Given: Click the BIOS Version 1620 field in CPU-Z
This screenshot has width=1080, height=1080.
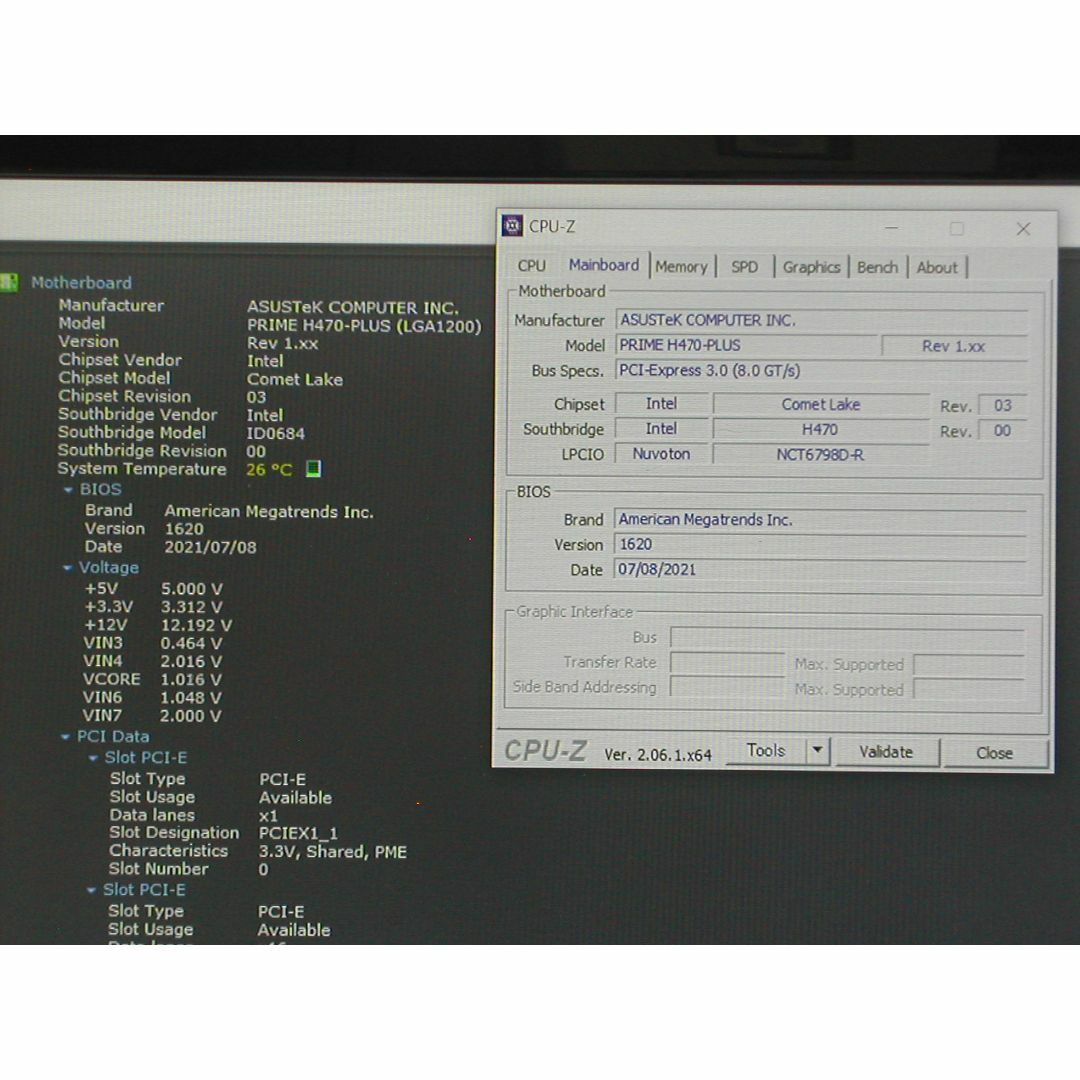Looking at the screenshot, I should coord(820,544).
